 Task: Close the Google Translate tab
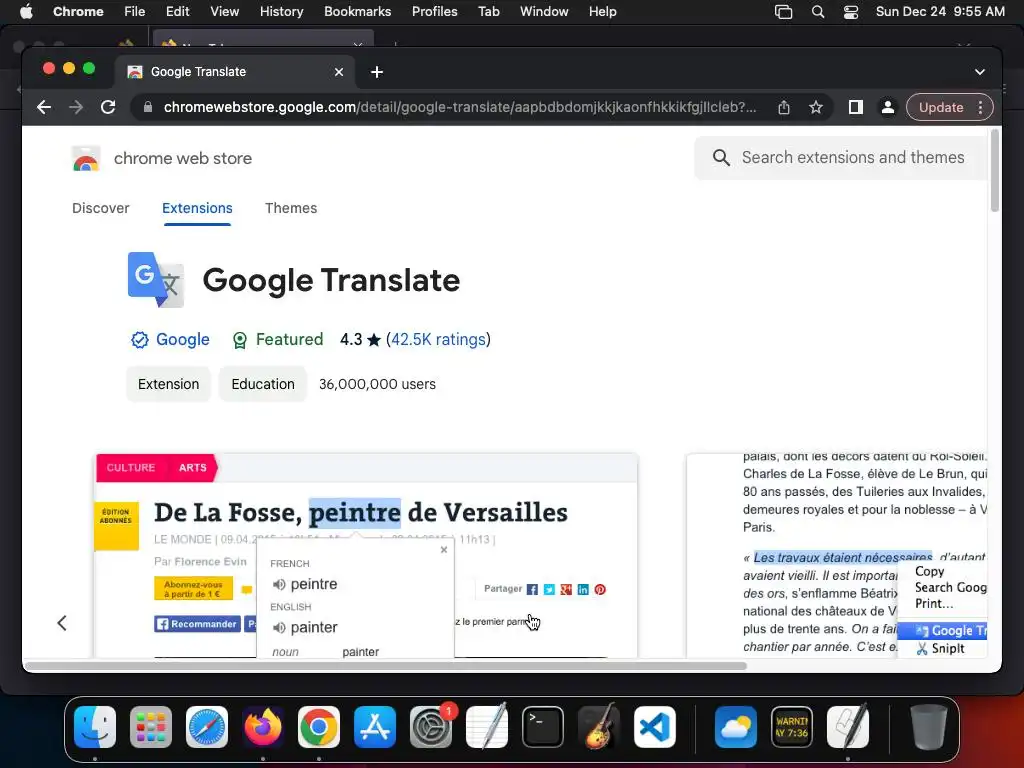(x=339, y=72)
